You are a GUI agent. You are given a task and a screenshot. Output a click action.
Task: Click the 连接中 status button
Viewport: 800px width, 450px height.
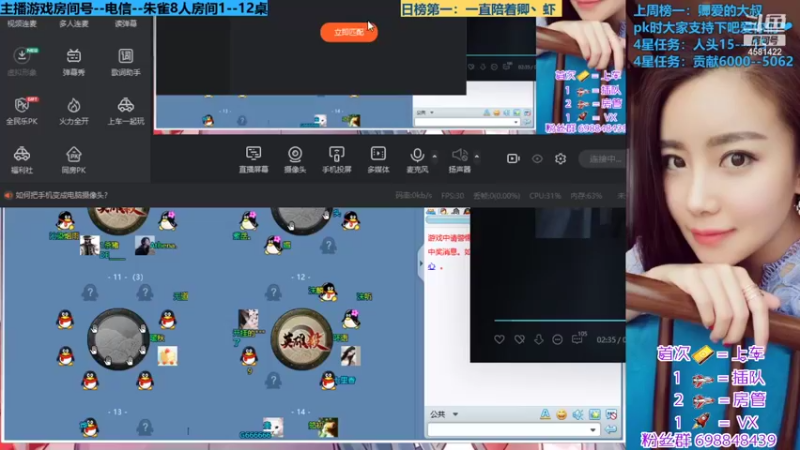[x=603, y=159]
